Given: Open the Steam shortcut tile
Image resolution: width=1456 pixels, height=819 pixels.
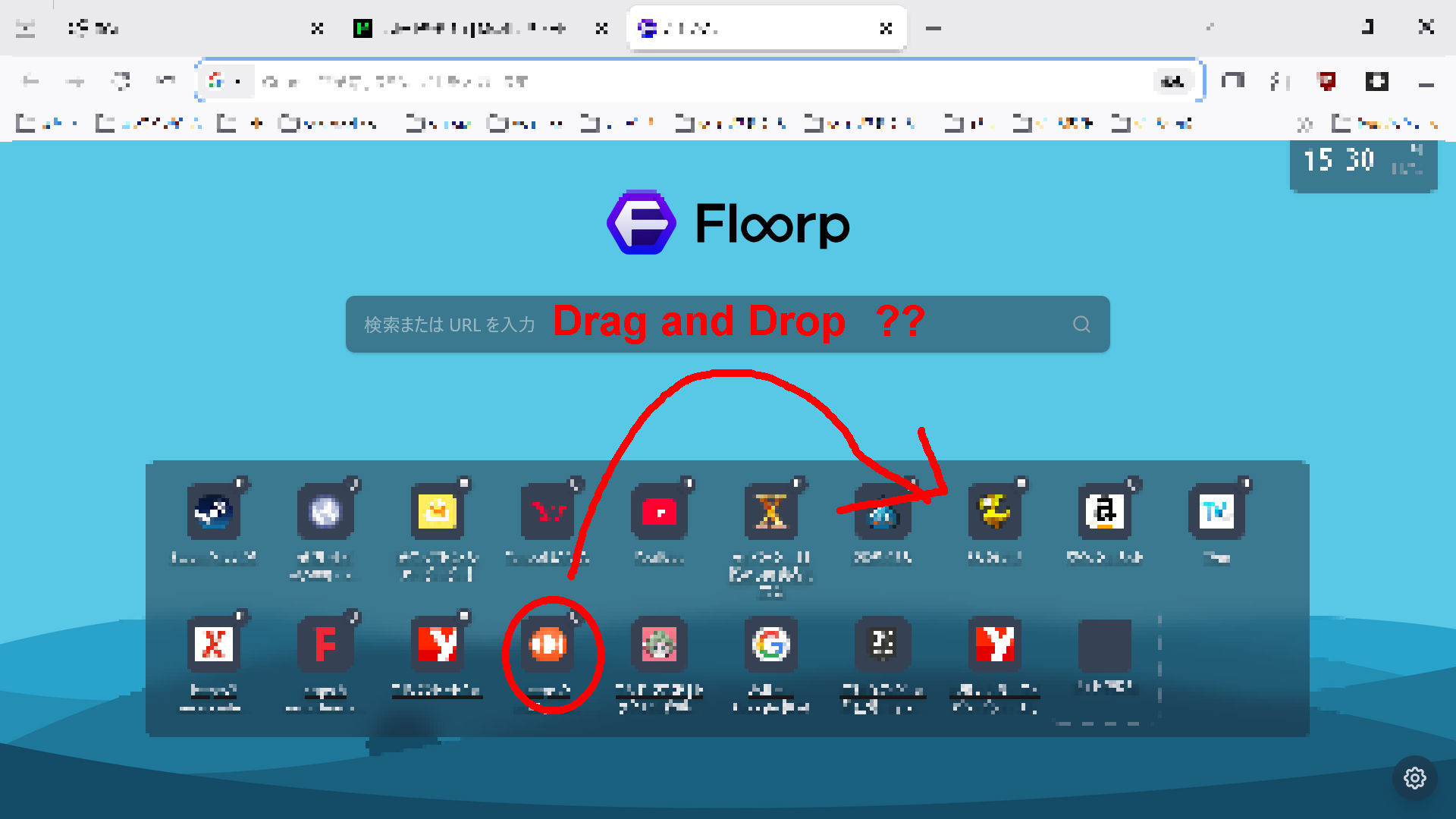Looking at the screenshot, I should click(213, 512).
